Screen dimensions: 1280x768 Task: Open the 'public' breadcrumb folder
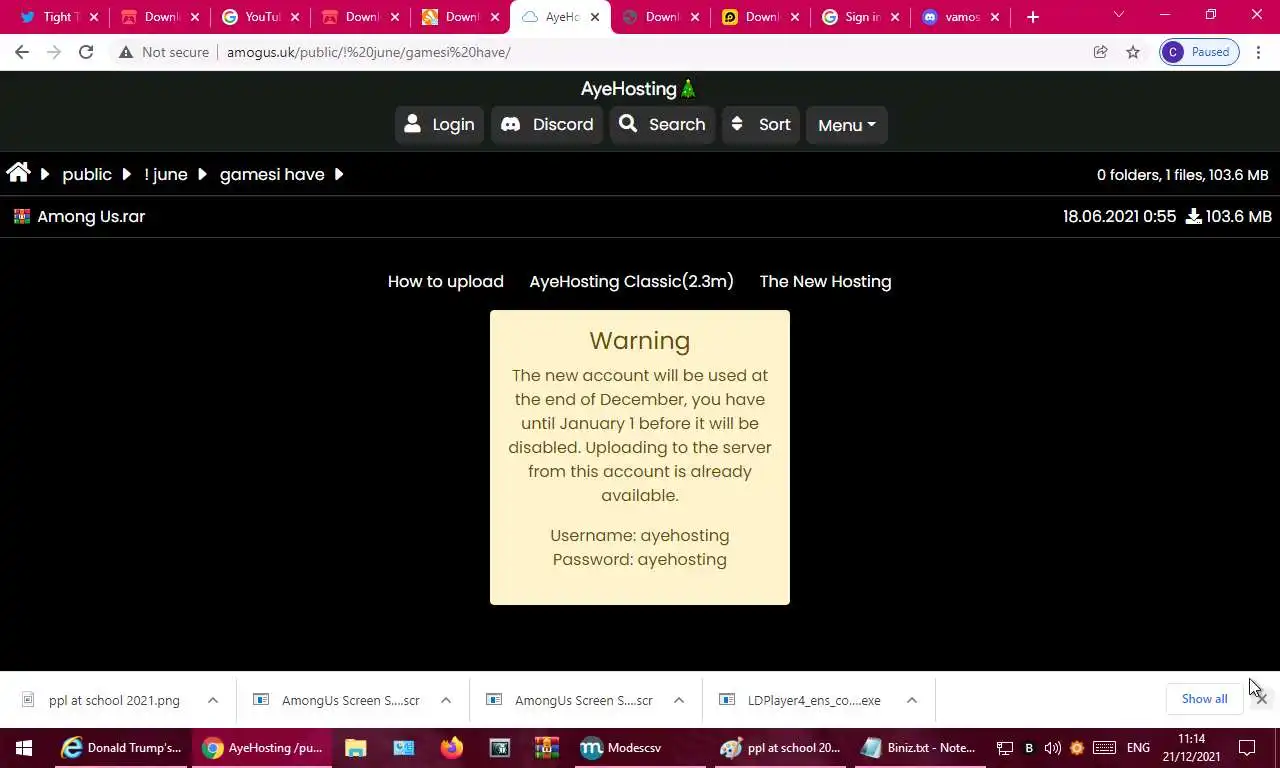click(87, 174)
